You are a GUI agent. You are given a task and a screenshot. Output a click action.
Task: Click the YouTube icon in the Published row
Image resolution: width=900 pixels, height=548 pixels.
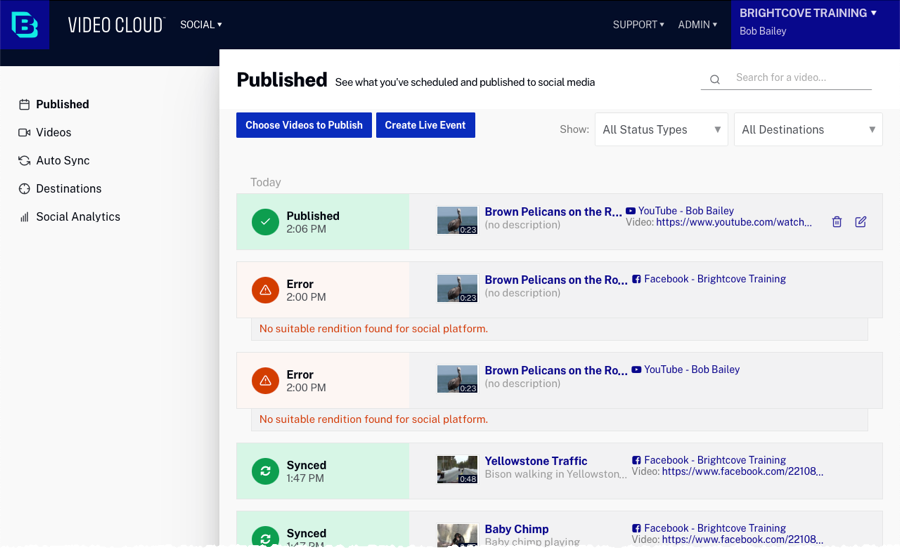(631, 211)
